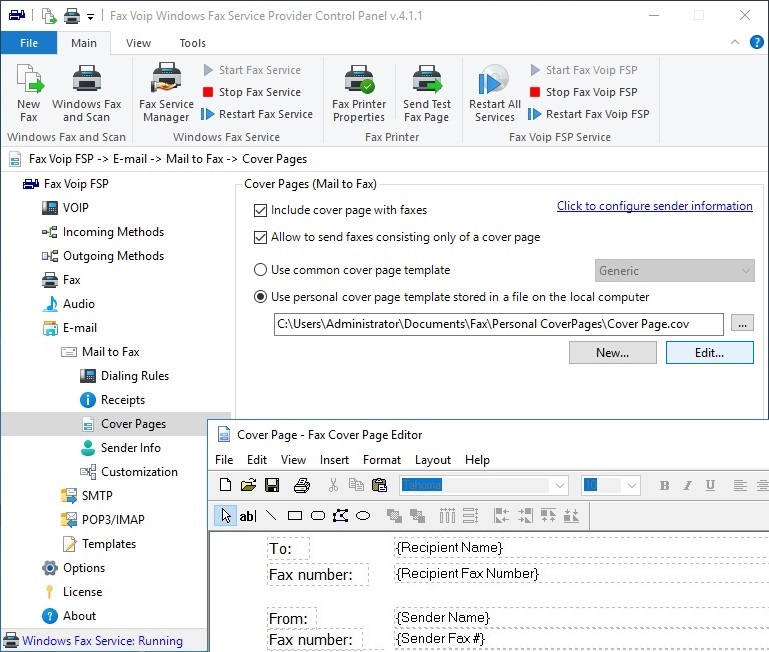
Task: Open the File ribbon tab
Action: coord(29,43)
